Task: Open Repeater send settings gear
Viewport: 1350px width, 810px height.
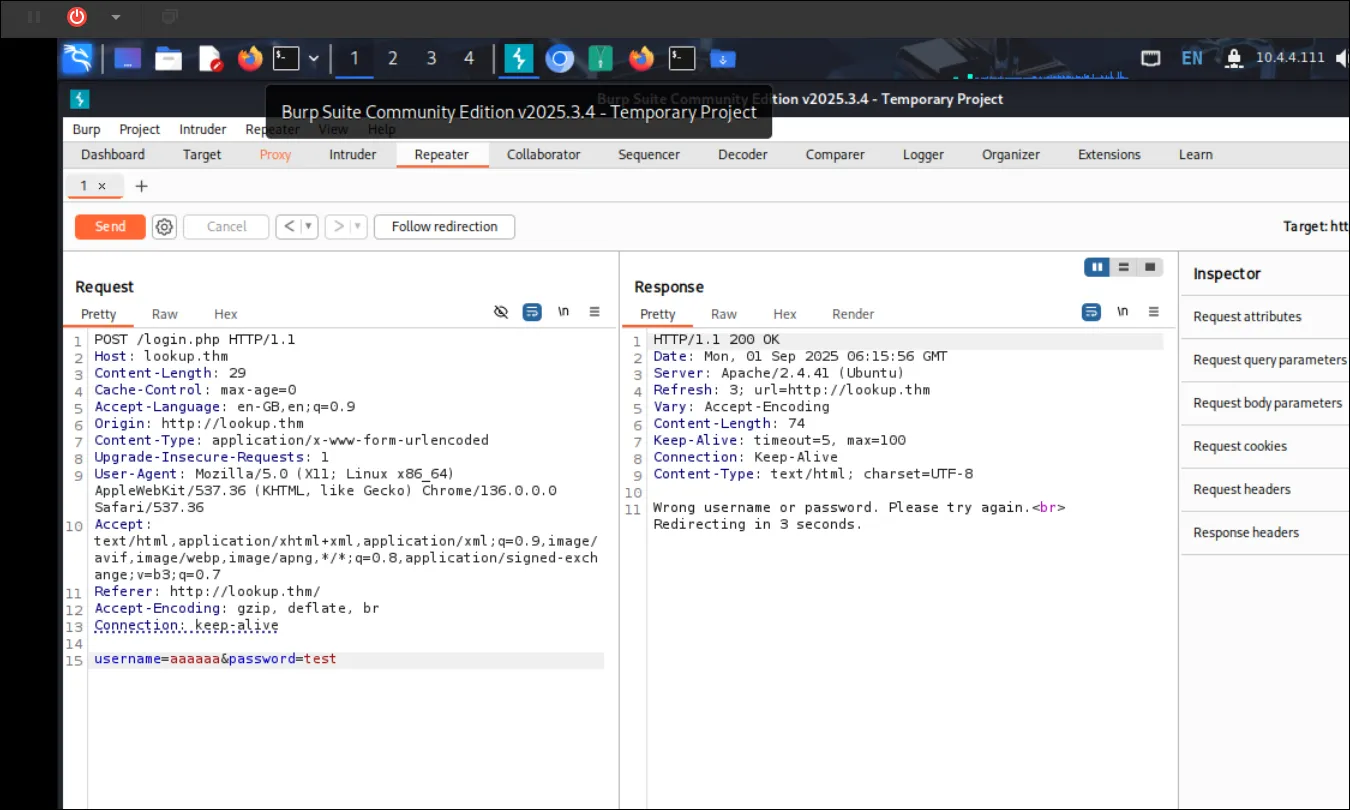Action: (x=164, y=227)
